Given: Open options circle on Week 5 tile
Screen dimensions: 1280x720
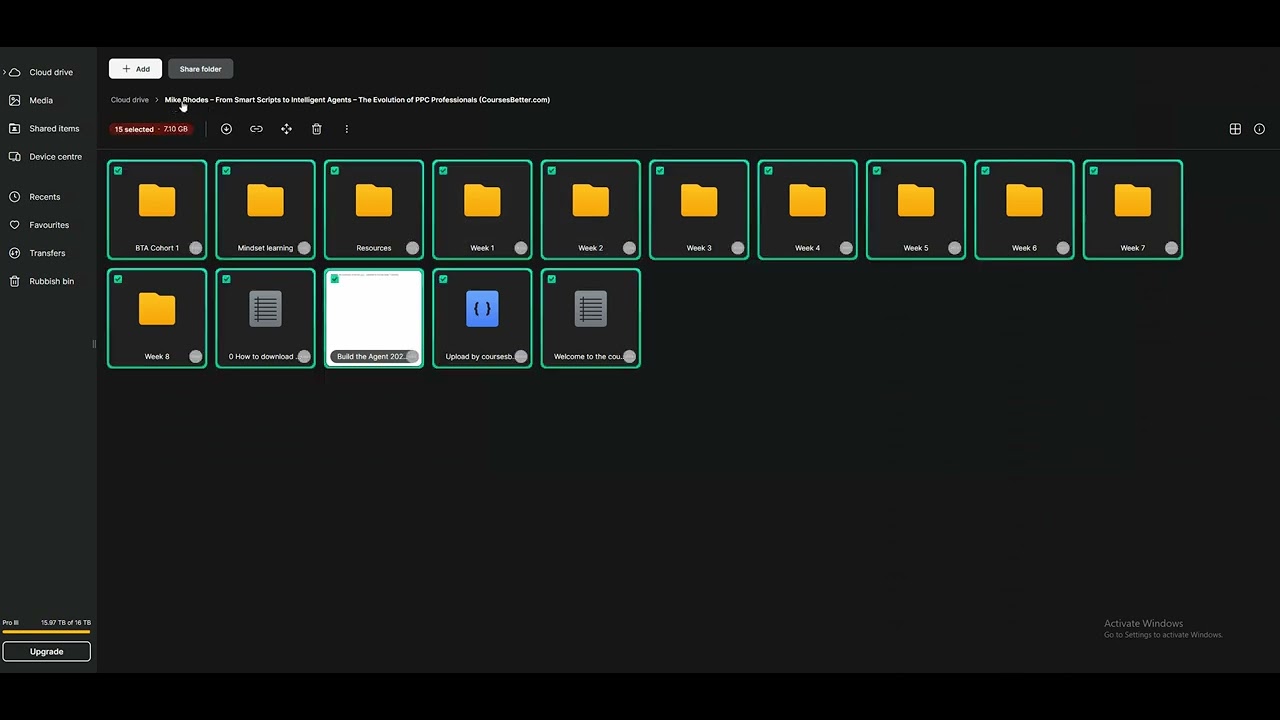Looking at the screenshot, I should click(954, 248).
